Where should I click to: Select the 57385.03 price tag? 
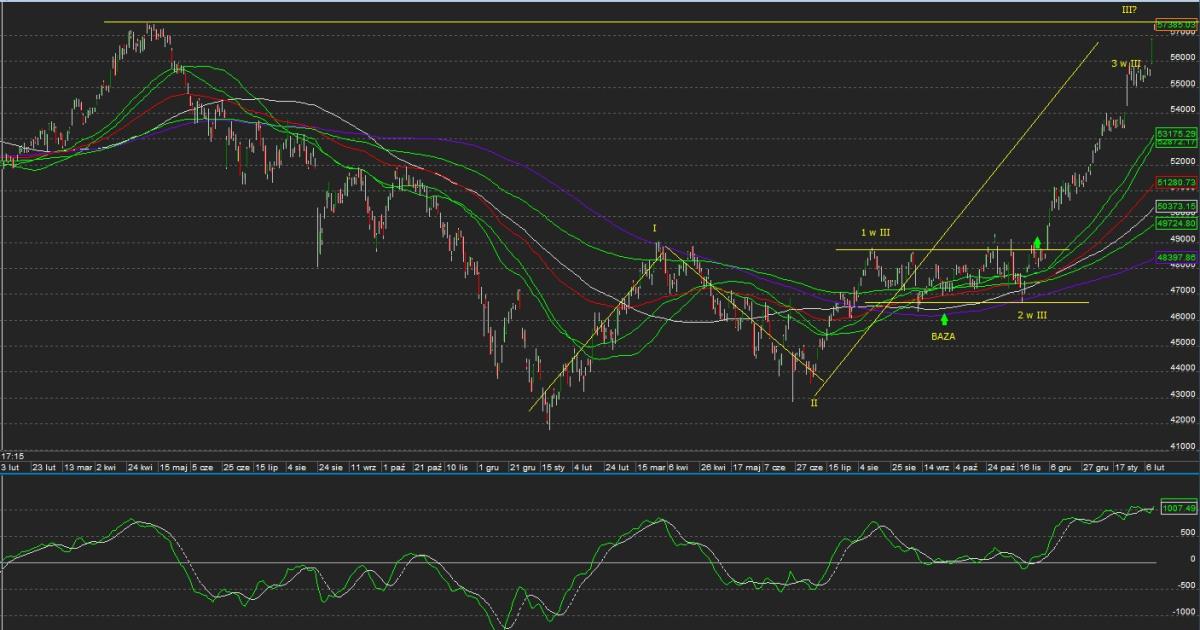[1176, 23]
